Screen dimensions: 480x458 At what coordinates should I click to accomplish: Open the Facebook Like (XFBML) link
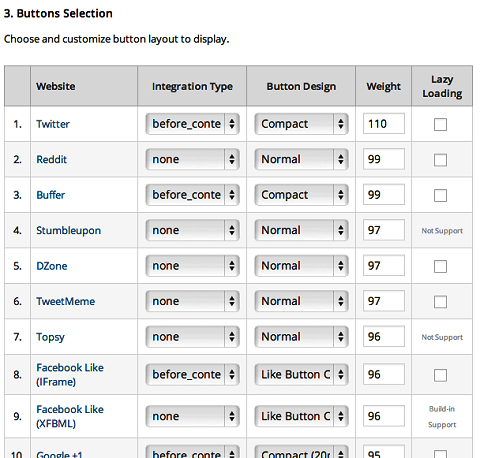coord(70,416)
